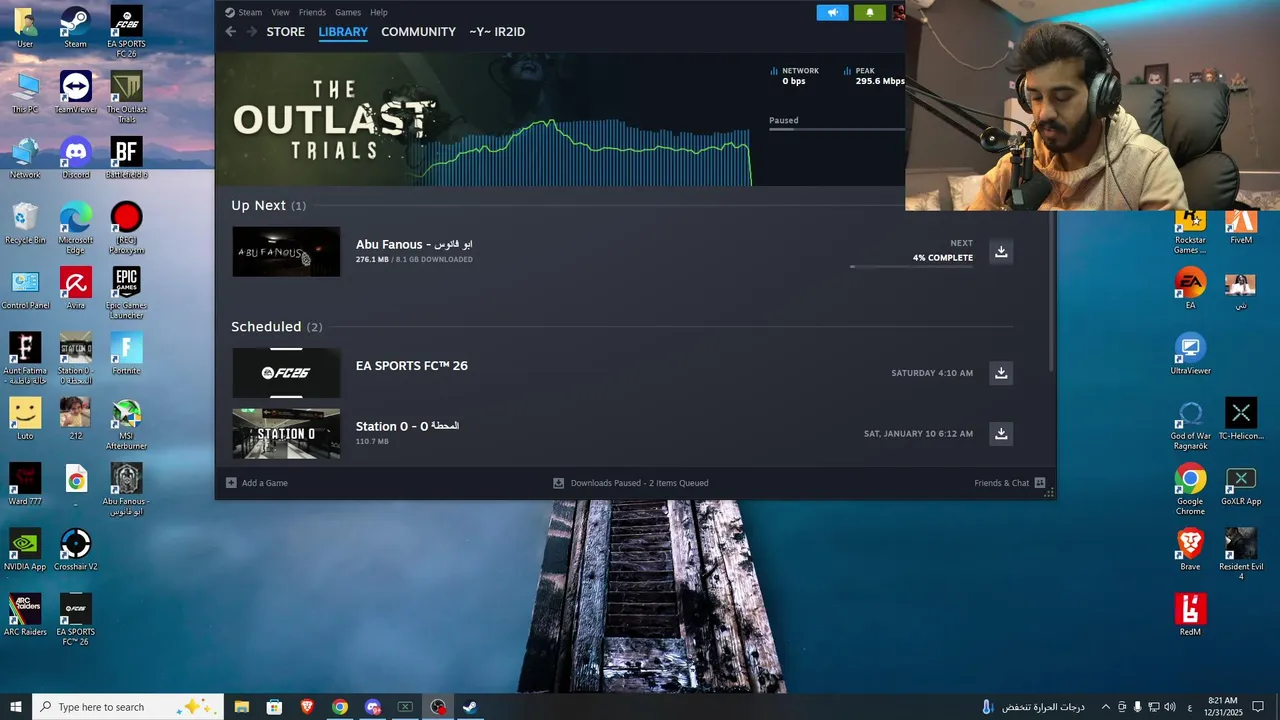Screen dimensions: 1280x720
Task: Click the SATURDAY 4:10 AM schedule text
Action: [932, 373]
